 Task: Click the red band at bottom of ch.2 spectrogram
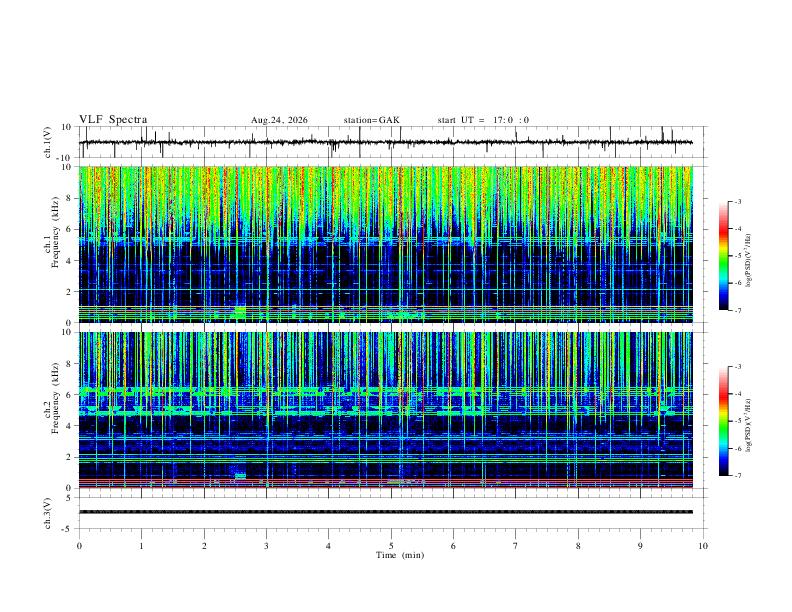coord(386,483)
